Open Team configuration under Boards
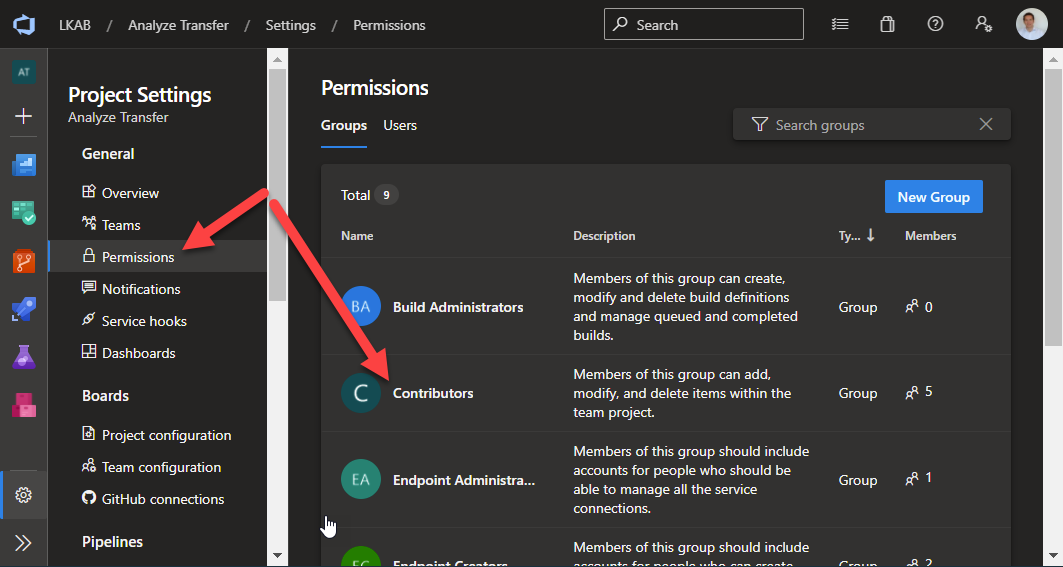The image size is (1063, 567). 161,467
